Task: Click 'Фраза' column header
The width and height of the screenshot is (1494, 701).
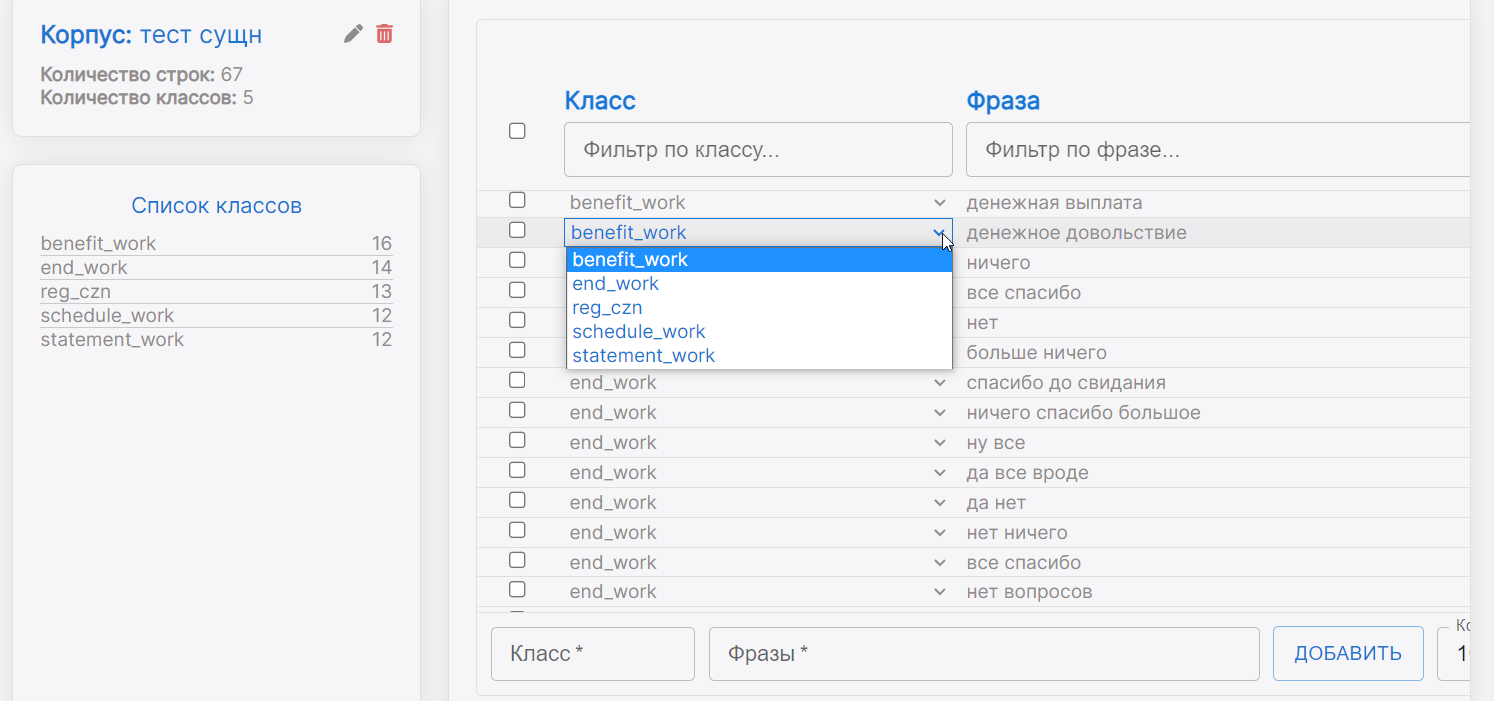Action: tap(1002, 101)
